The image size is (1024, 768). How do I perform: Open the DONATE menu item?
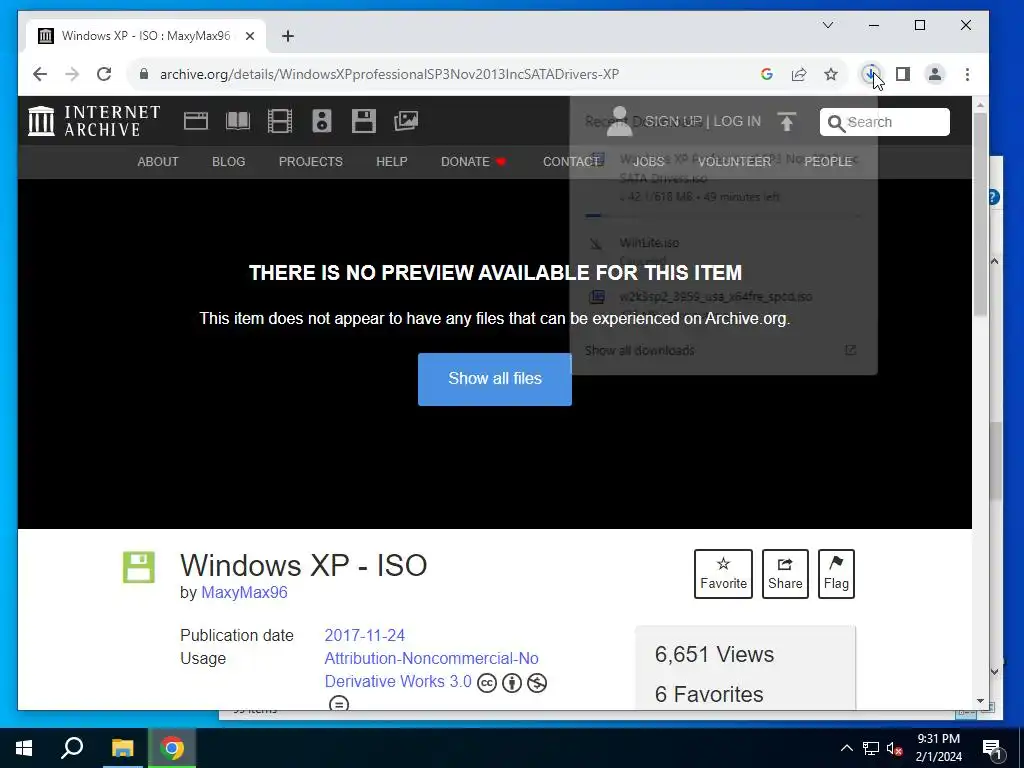pyautogui.click(x=473, y=162)
